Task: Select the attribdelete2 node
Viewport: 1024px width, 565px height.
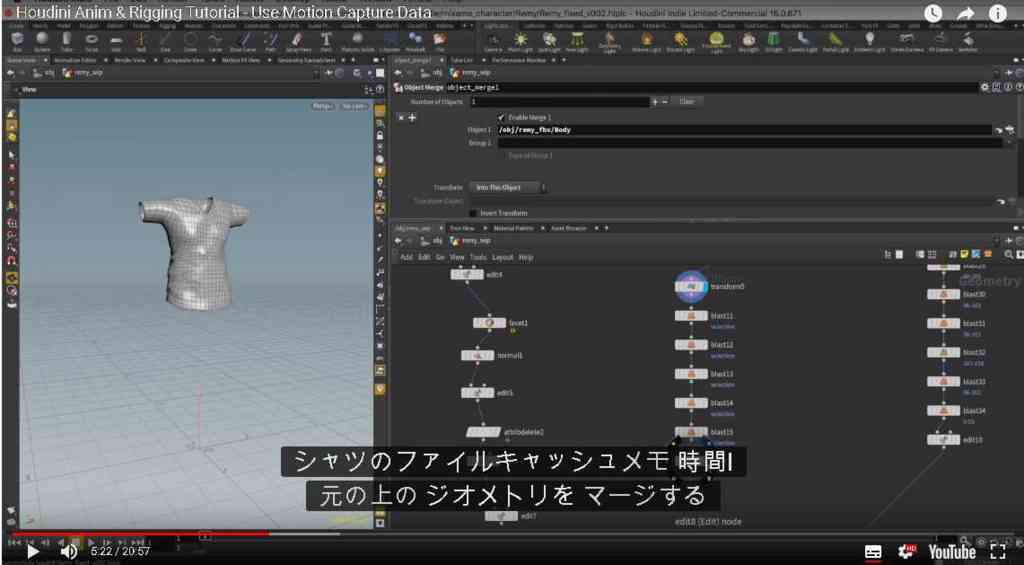Action: coord(484,432)
